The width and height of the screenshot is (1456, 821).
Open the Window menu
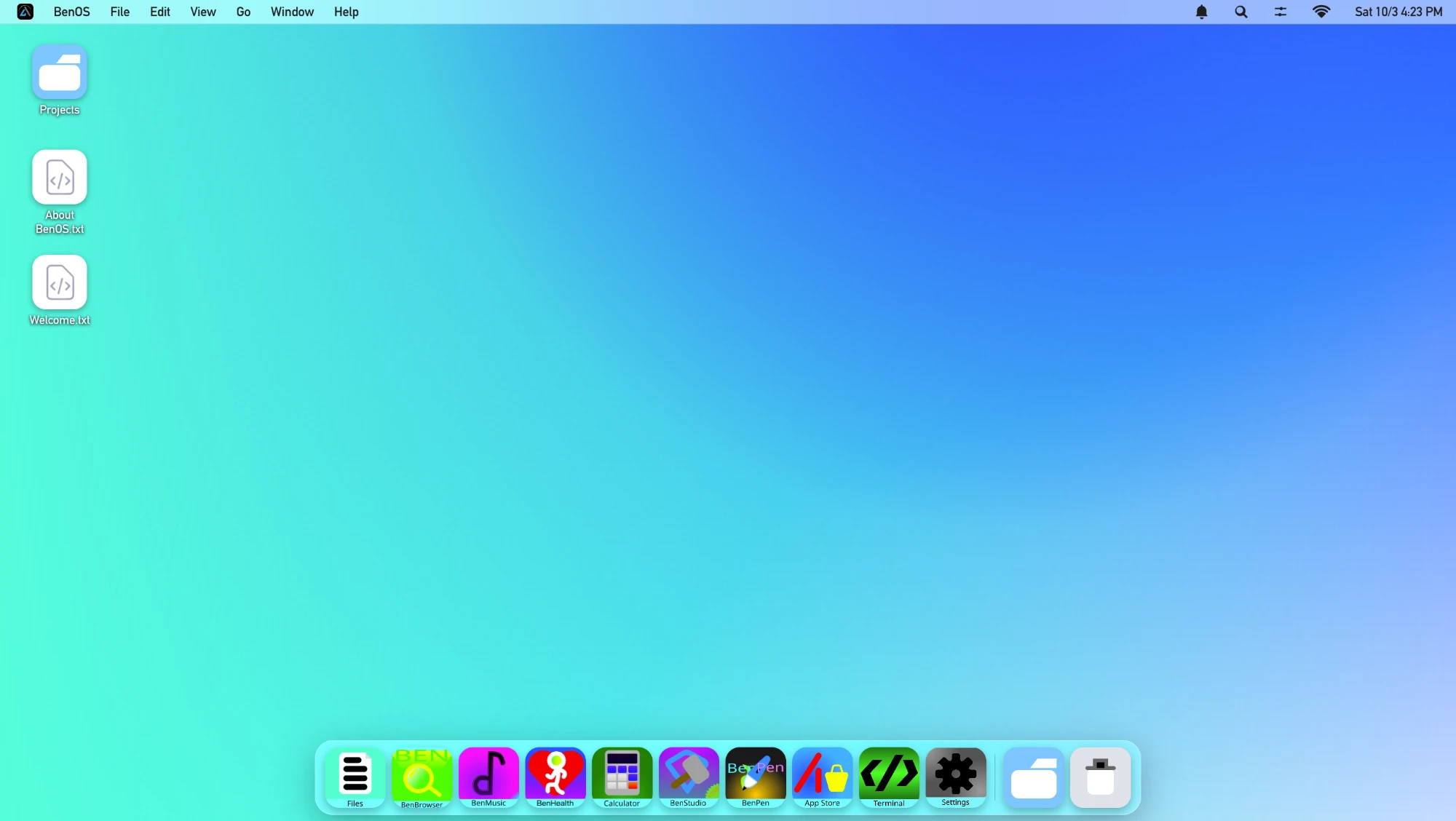point(293,12)
